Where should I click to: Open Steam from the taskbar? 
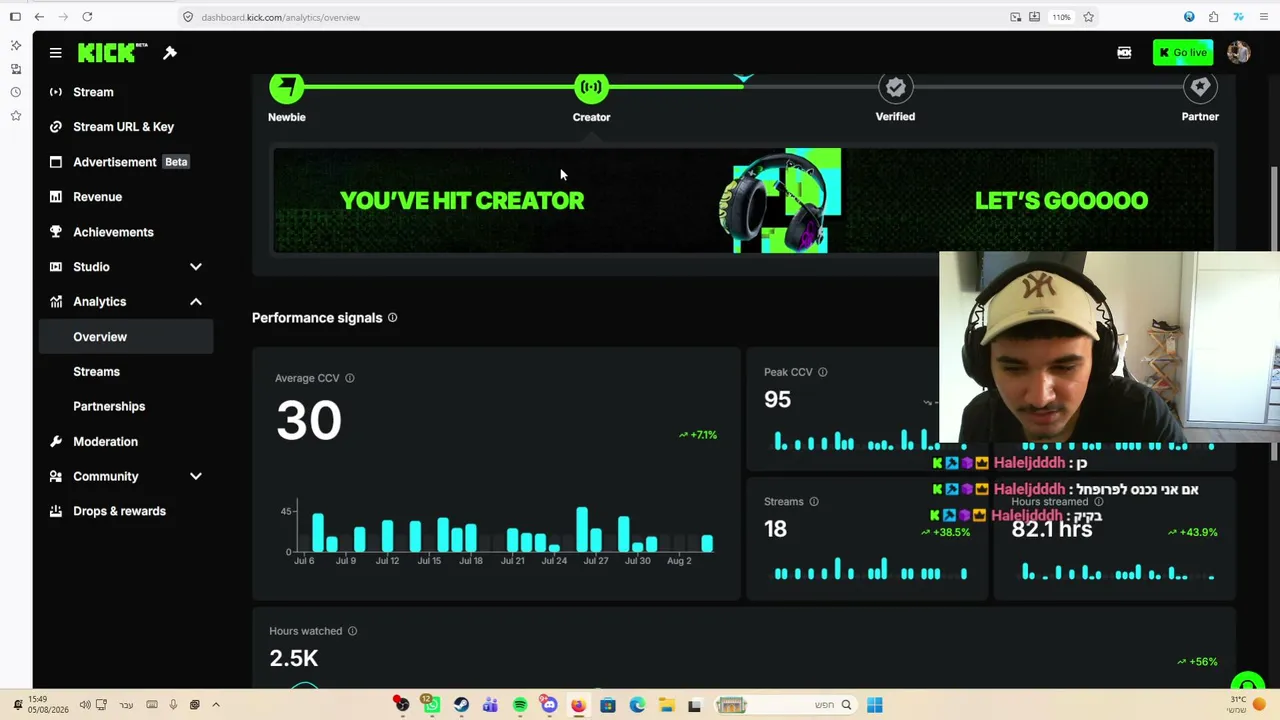[461, 705]
